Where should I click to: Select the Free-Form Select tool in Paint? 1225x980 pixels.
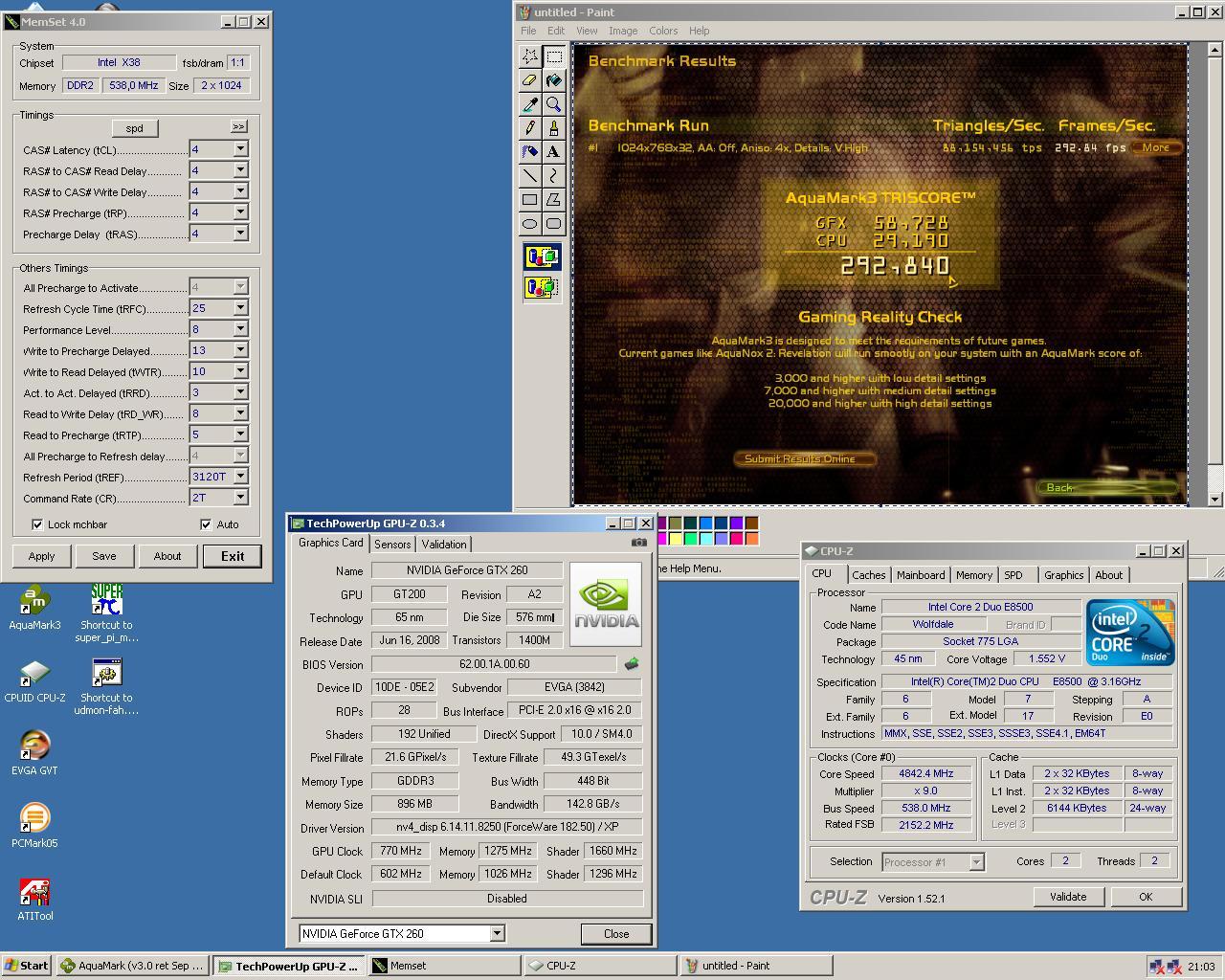[529, 56]
